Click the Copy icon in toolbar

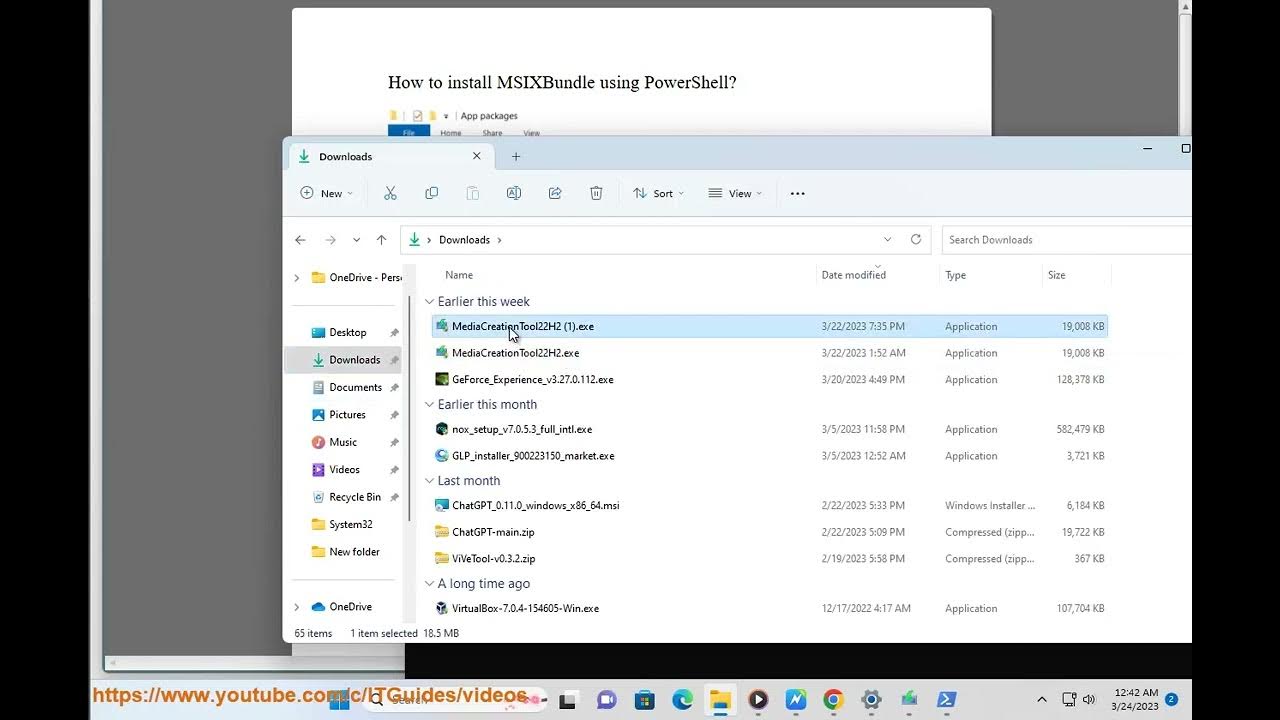[x=431, y=193]
